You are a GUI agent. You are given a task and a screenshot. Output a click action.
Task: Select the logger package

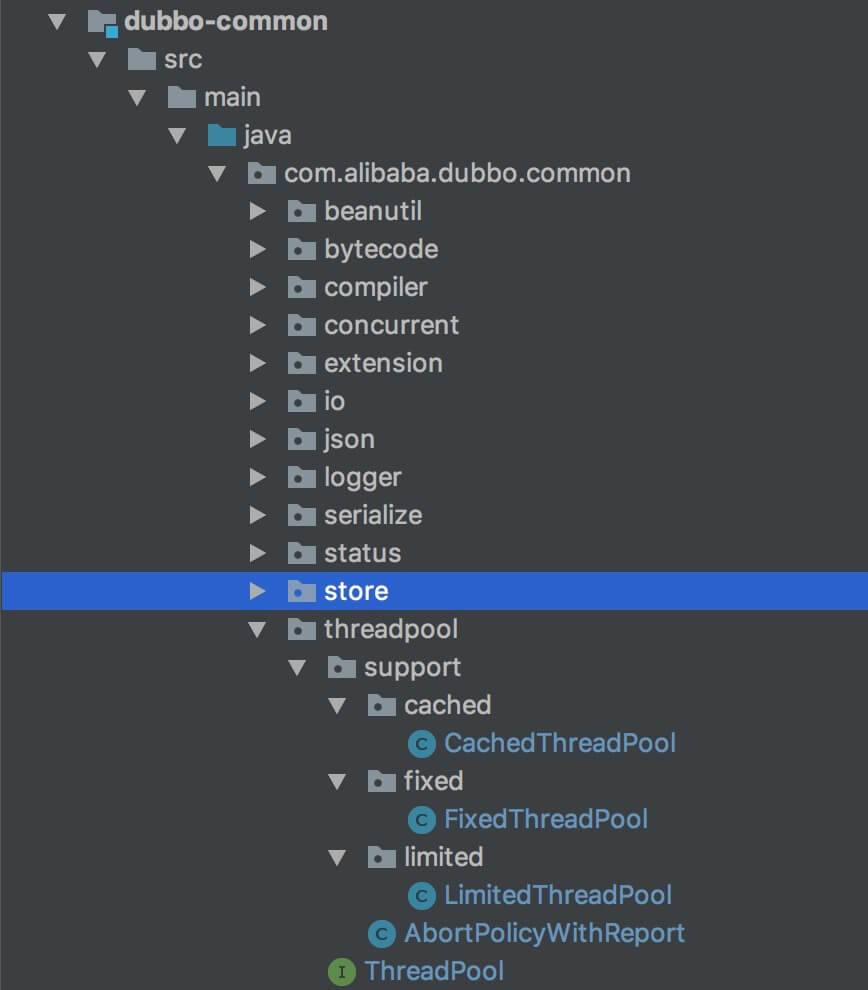(362, 477)
